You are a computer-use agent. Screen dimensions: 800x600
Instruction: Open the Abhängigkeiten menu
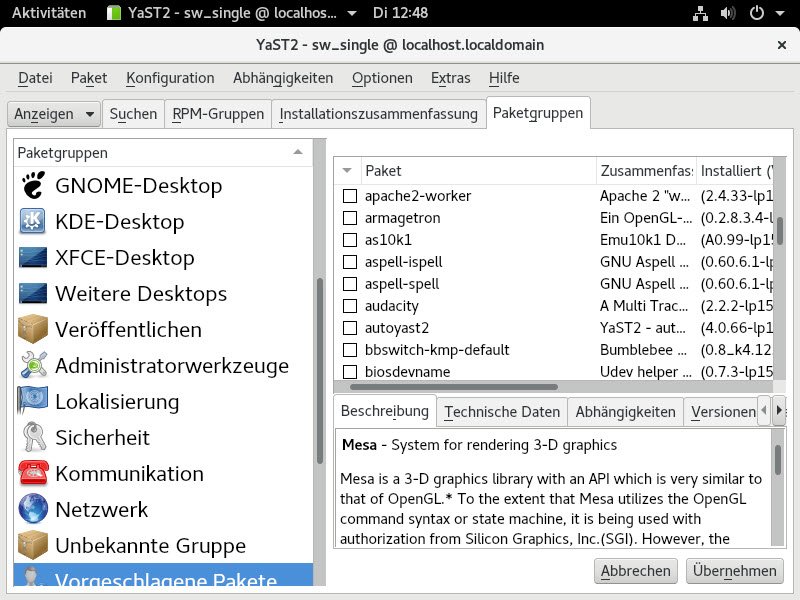(x=283, y=78)
